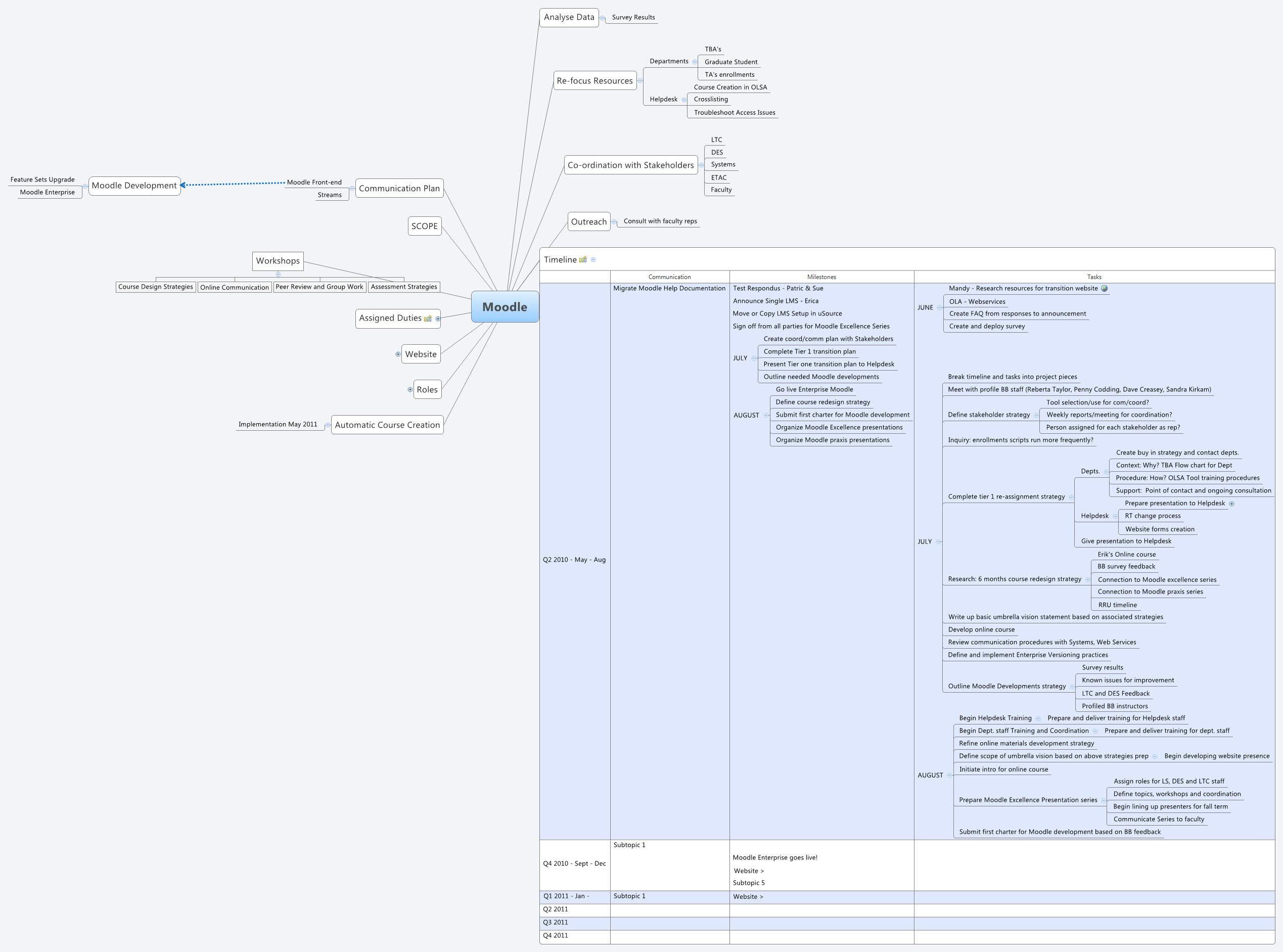Click 'Consult with faculty reps' node
1283x952 pixels.
660,221
